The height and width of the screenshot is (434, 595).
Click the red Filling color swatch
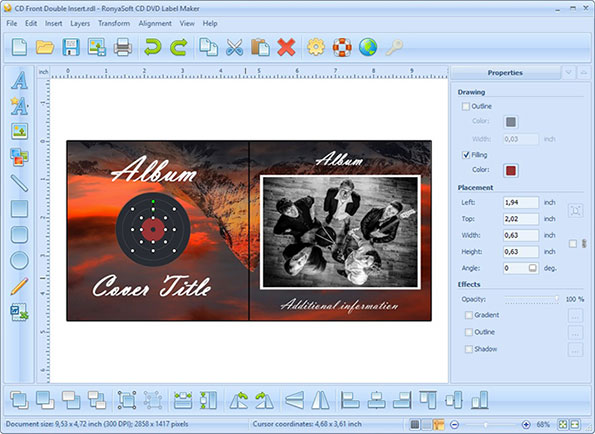[511, 171]
